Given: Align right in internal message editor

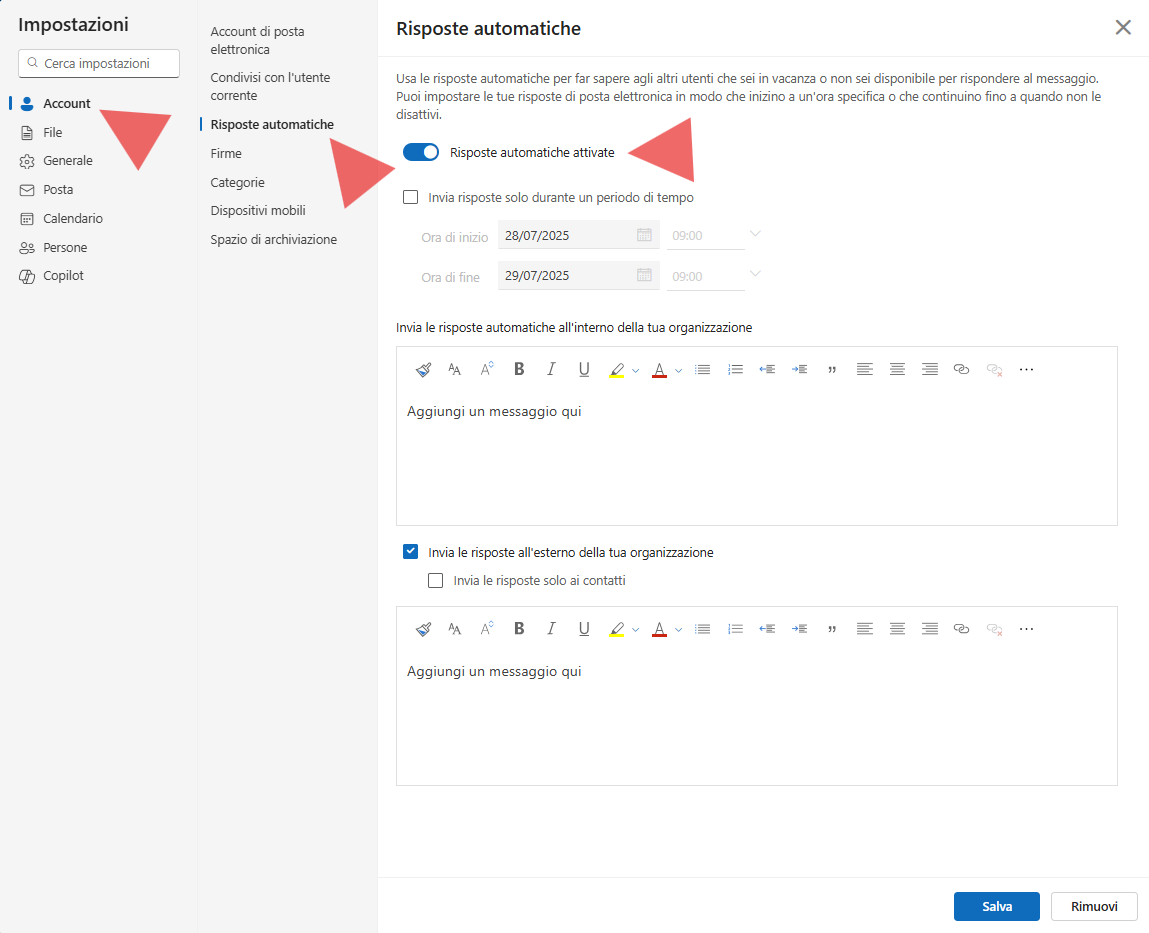Looking at the screenshot, I should coord(929,369).
